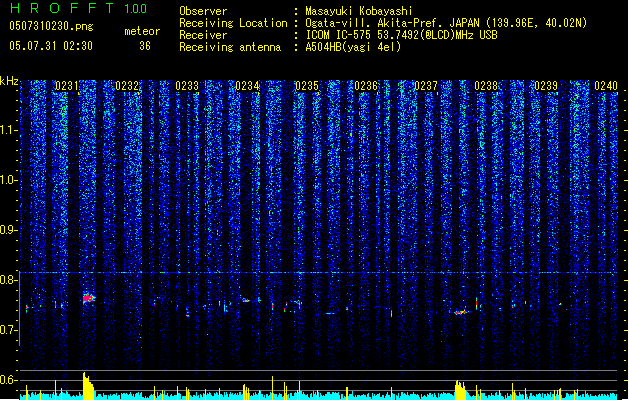Click the 0.6 kHz axis tick label
The image size is (629, 400).
(x=8, y=380)
